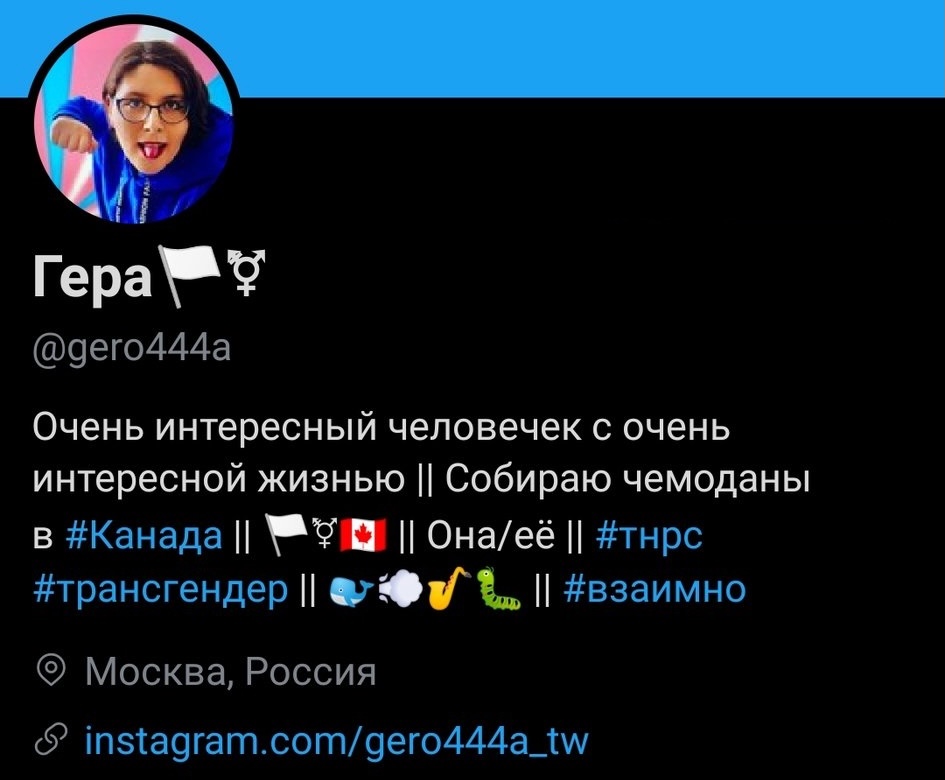Click the blue header banner
This screenshot has width=945, height=780.
point(591,48)
